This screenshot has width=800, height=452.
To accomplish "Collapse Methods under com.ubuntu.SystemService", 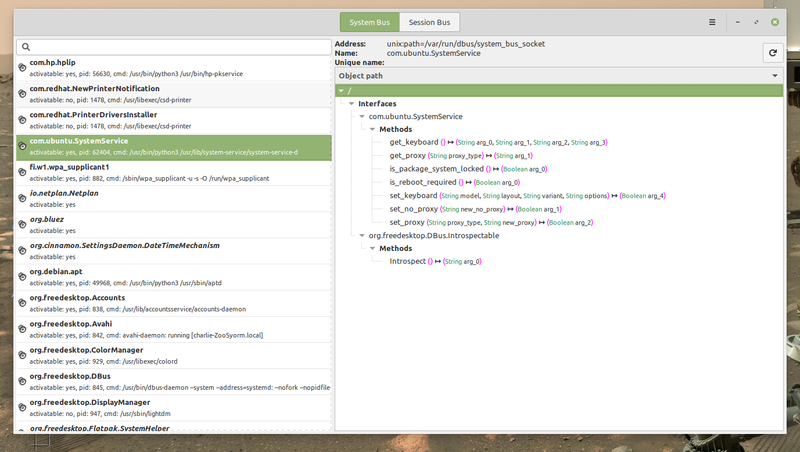I will 372,130.
